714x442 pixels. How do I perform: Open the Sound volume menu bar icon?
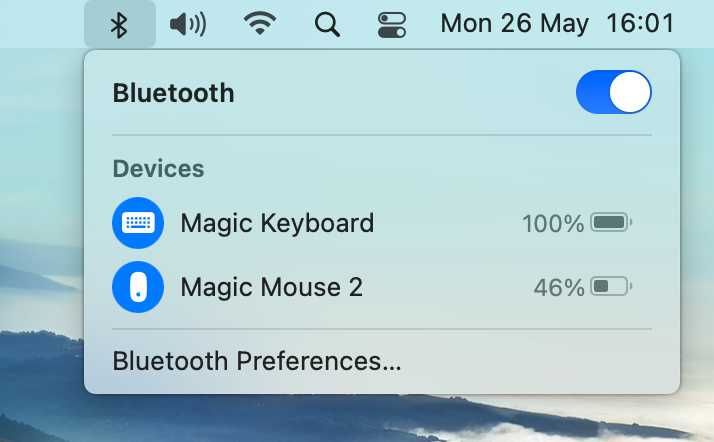tap(188, 24)
